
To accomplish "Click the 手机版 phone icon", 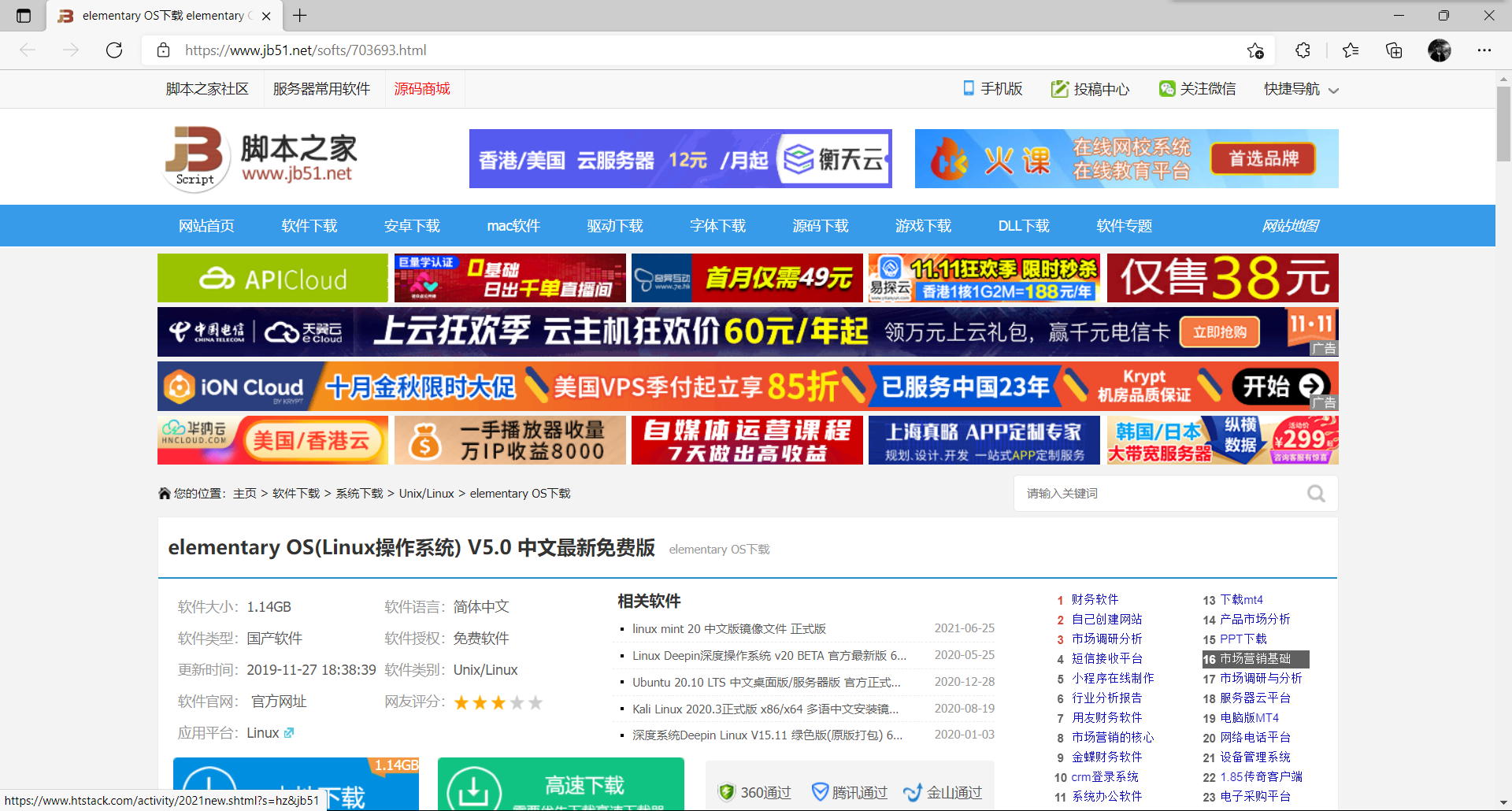I will pos(968,88).
